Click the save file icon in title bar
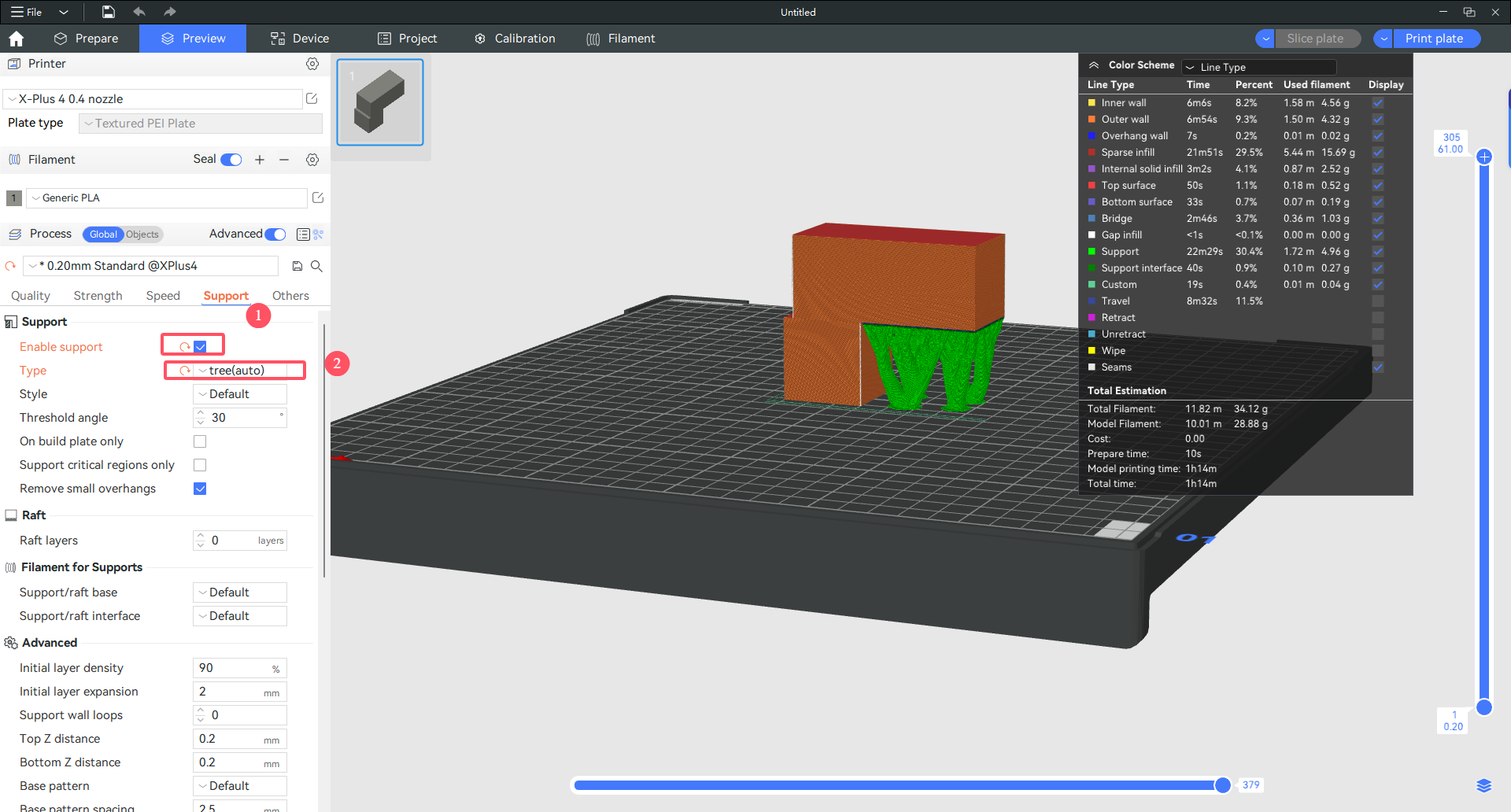The width and height of the screenshot is (1511, 812). click(109, 12)
